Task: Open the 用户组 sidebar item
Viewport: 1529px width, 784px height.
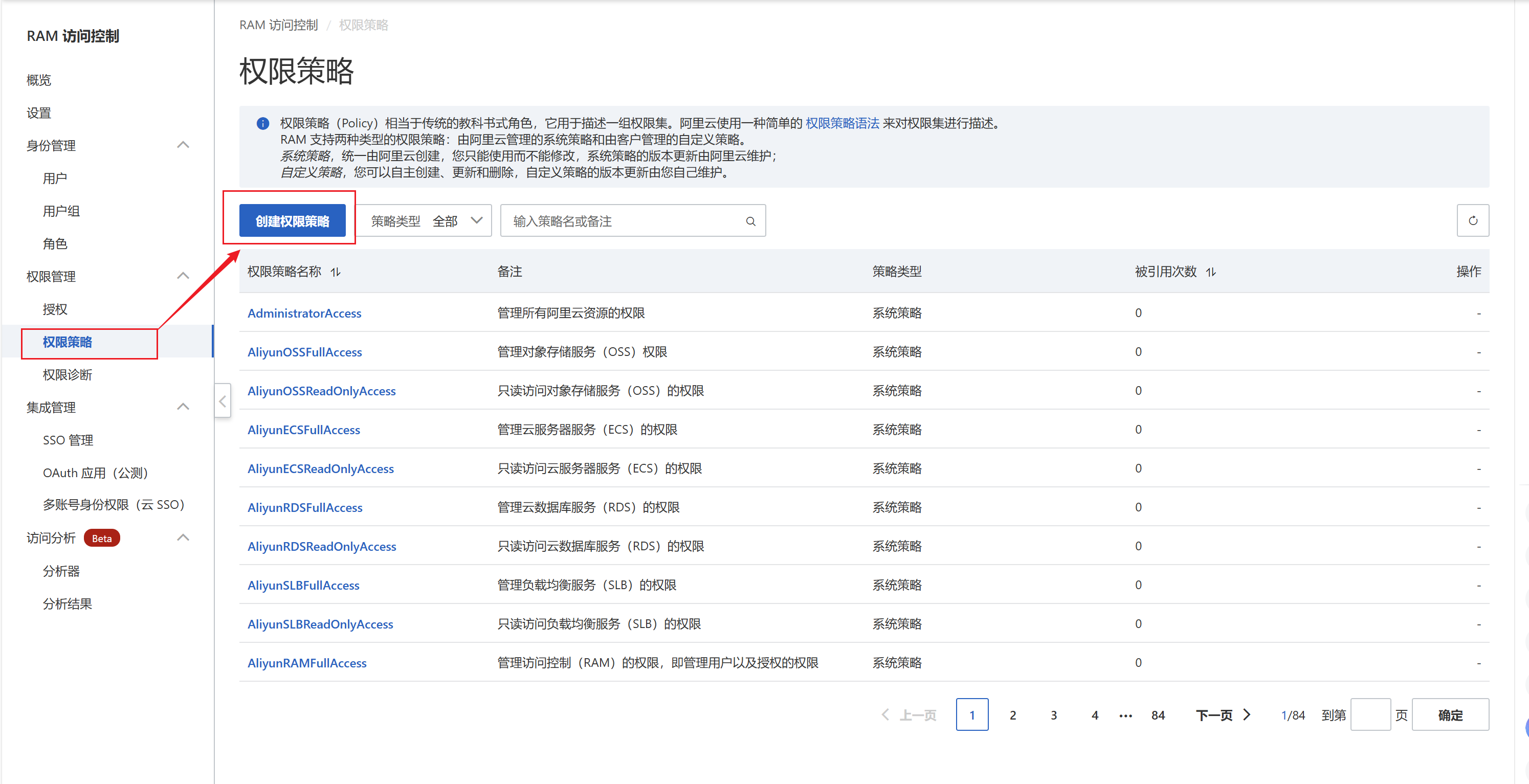Action: pyautogui.click(x=61, y=211)
